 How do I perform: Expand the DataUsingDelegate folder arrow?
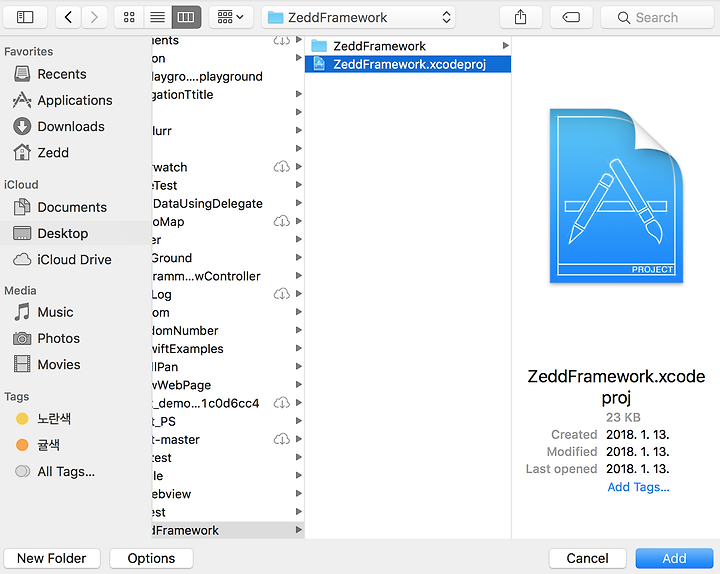point(298,203)
